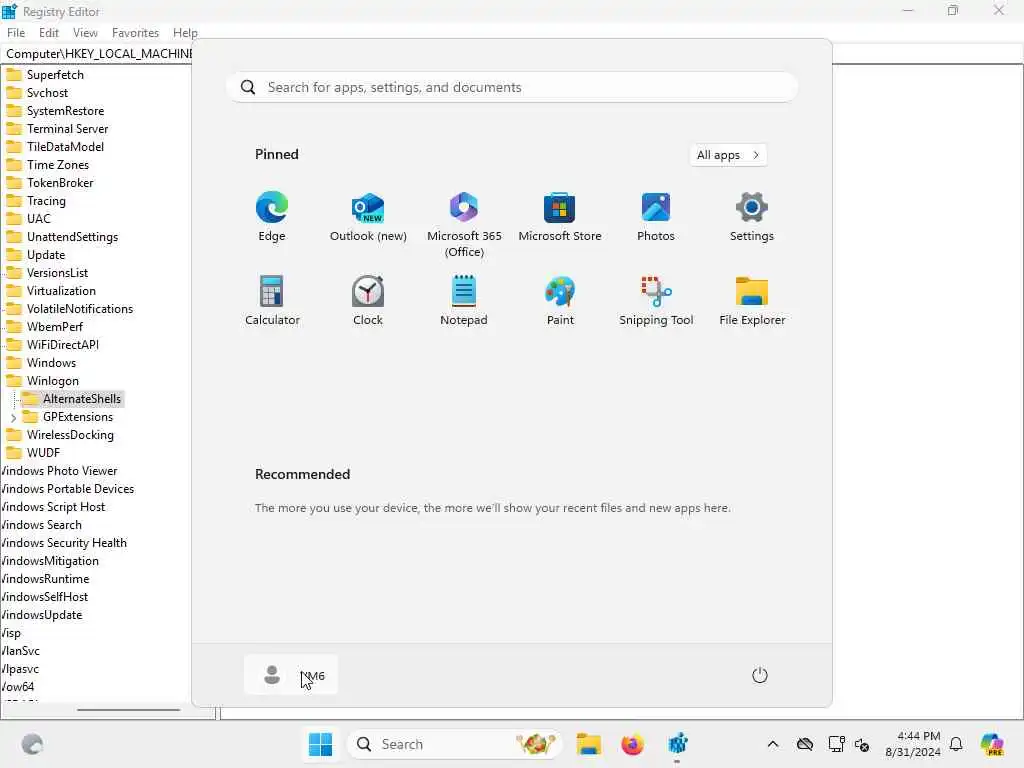Expand the GPExtensions registry key

[x=14, y=417]
